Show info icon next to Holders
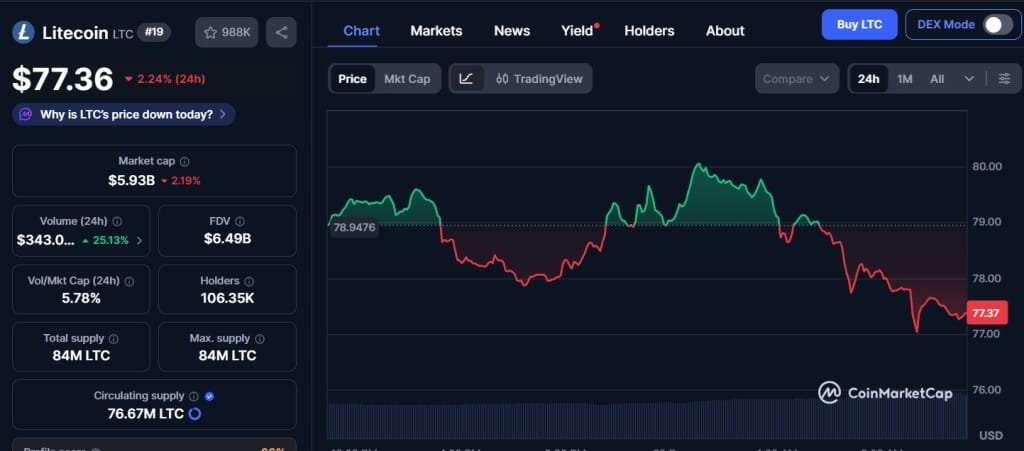 249,281
